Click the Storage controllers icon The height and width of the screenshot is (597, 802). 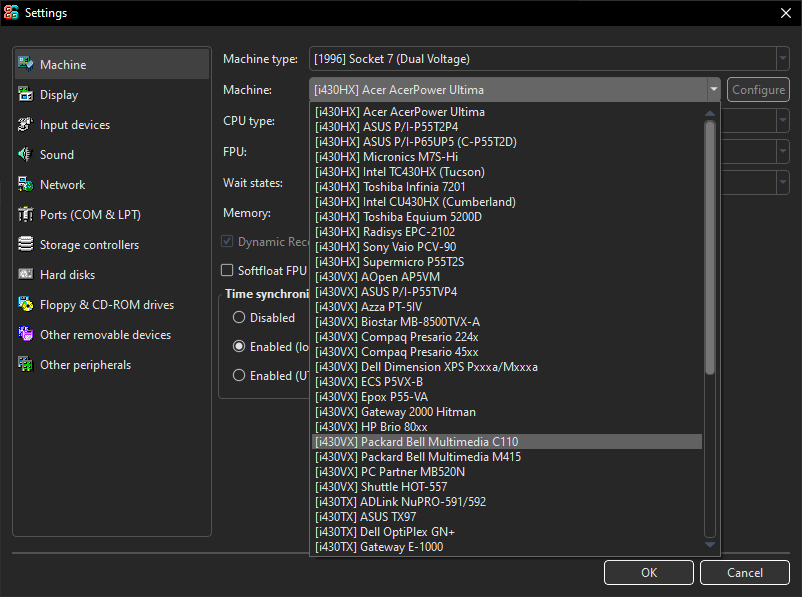[26, 244]
